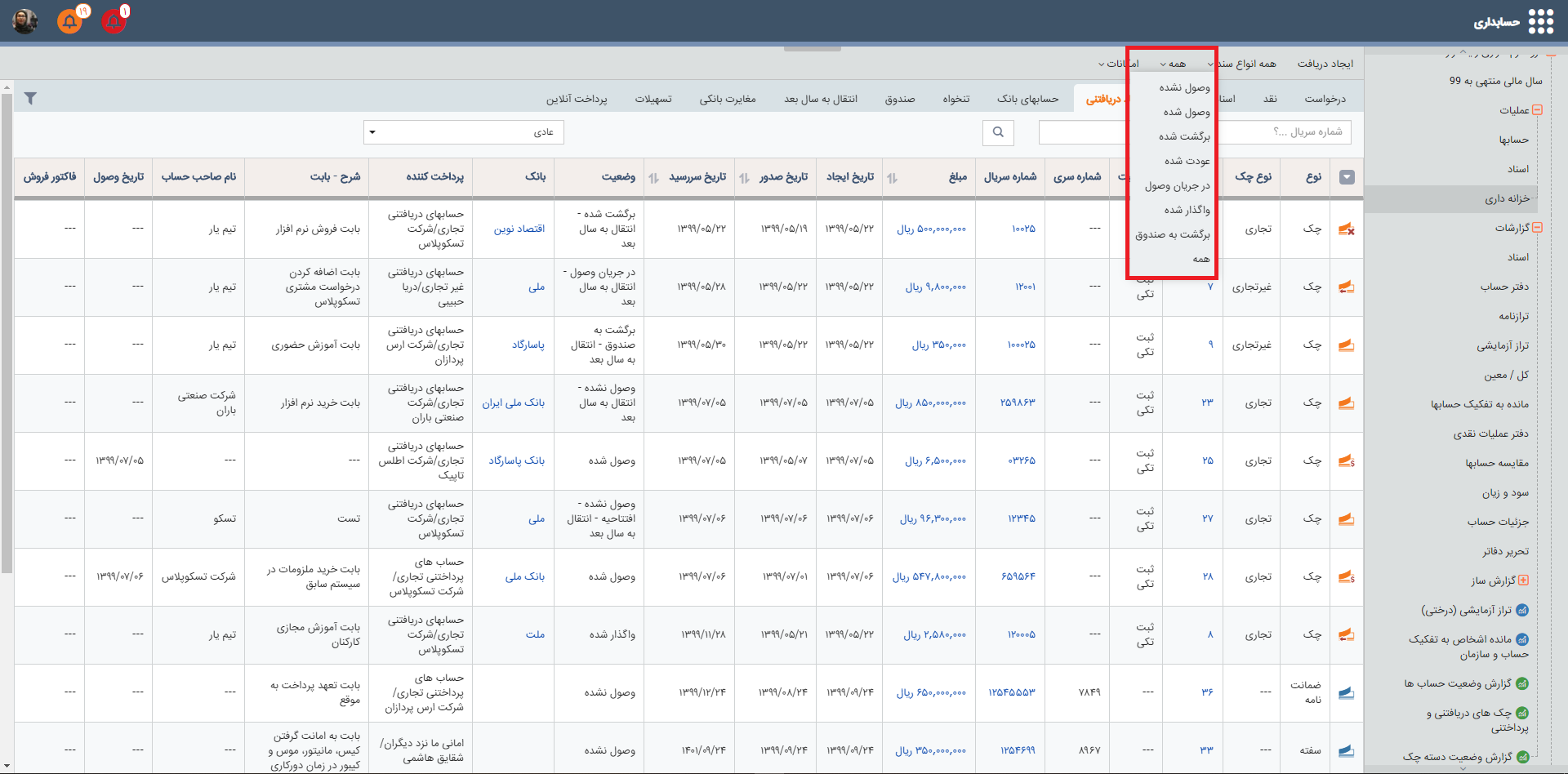
Task: Select عودت شده from the status menu
Action: coord(1187,161)
